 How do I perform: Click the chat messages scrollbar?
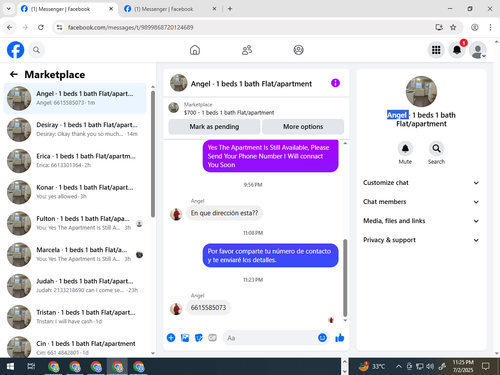click(x=345, y=278)
